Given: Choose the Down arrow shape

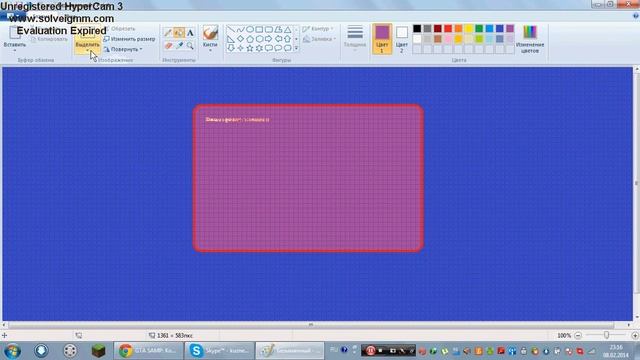Looking at the screenshot, I should coord(231,48).
